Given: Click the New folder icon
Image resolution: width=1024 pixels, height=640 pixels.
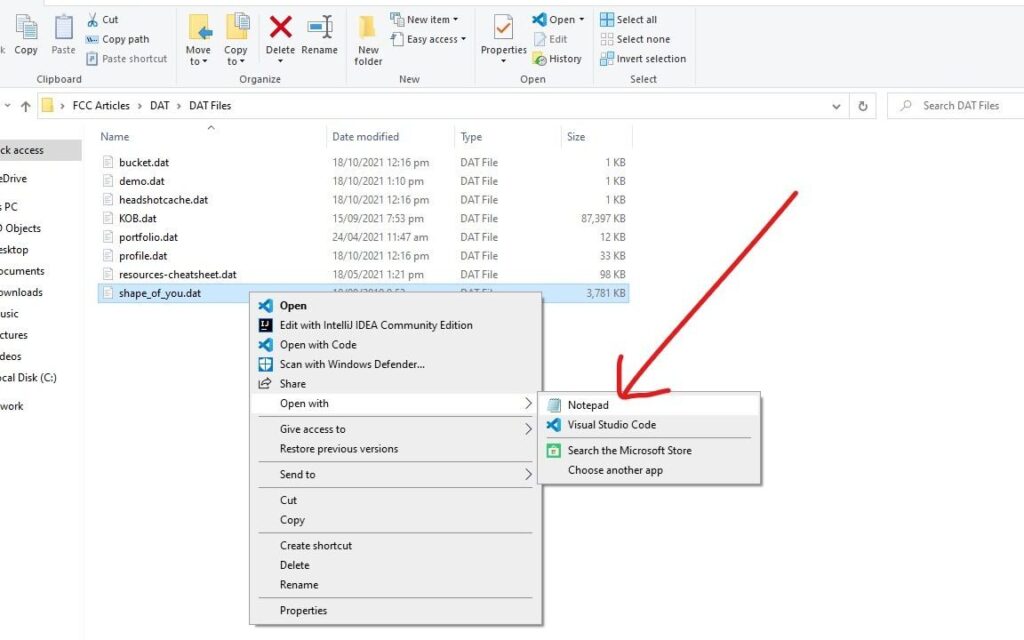Looking at the screenshot, I should coord(368,30).
